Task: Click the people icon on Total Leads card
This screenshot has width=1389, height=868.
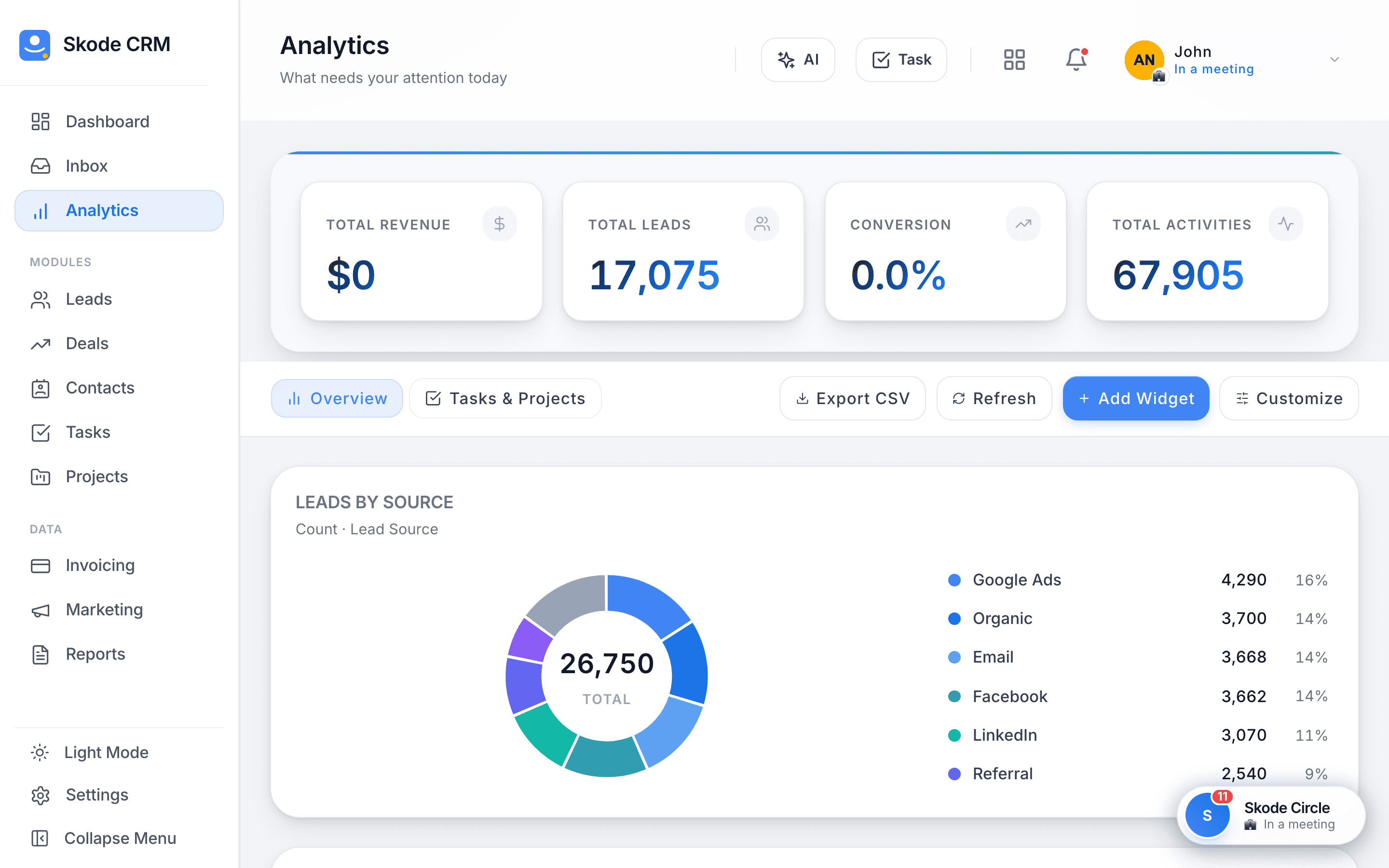Action: [x=762, y=224]
